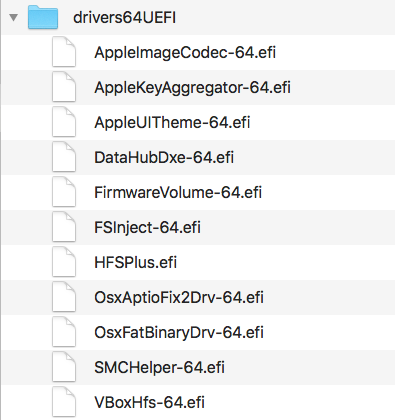Screen dimensions: 395x420
Task: Select the HFSPlus.efi file name
Action: [x=135, y=262]
